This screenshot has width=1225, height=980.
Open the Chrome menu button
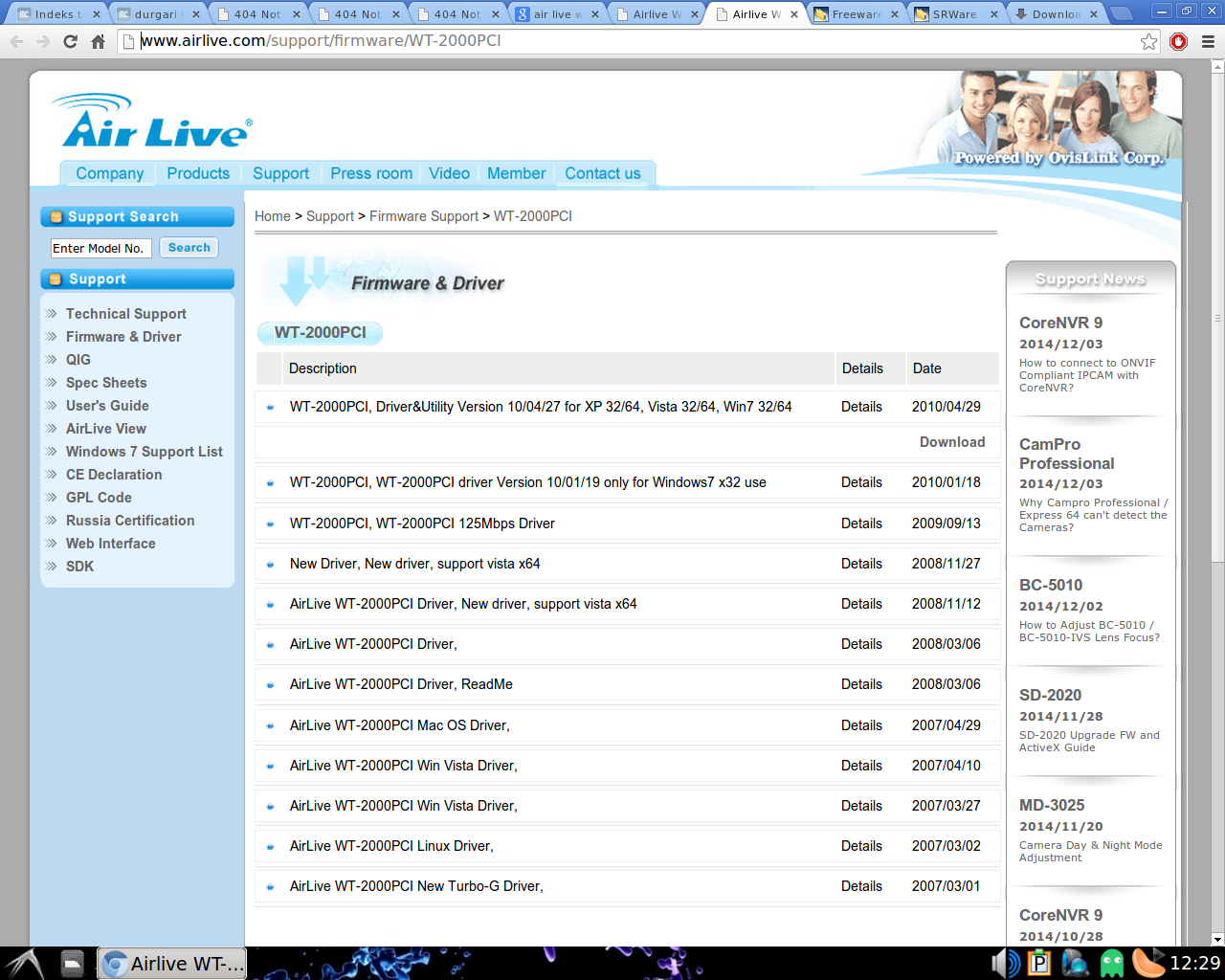point(1208,41)
